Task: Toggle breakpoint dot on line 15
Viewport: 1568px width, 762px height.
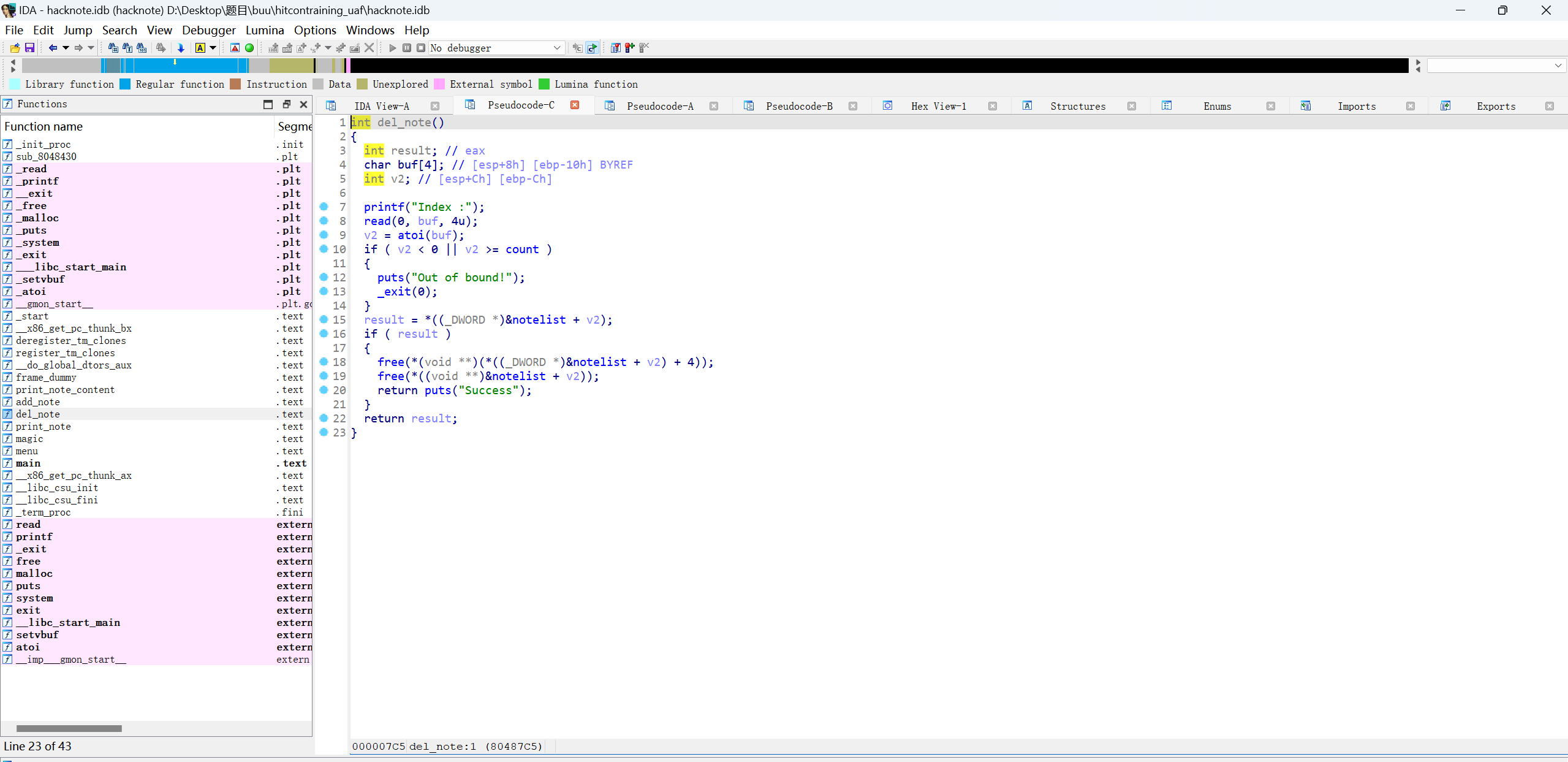Action: (x=324, y=319)
